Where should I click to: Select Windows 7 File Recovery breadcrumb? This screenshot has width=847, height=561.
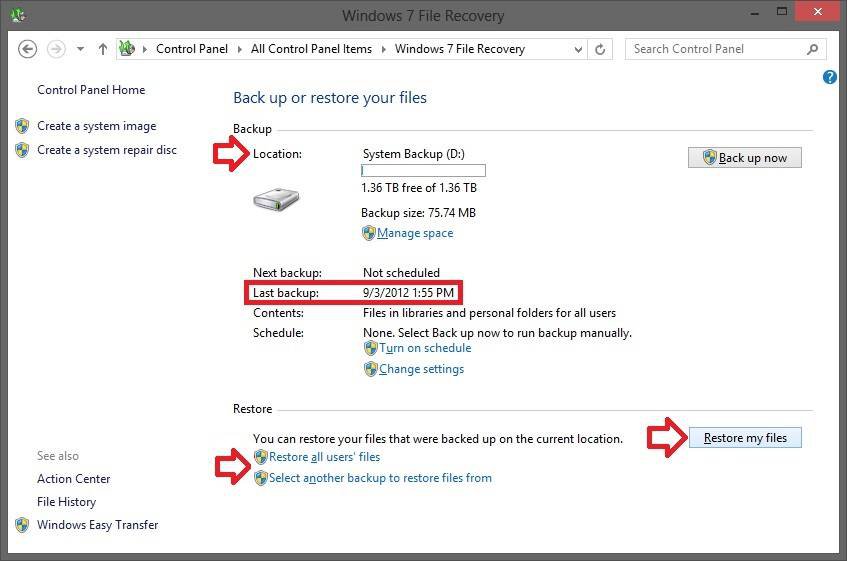tap(460, 49)
